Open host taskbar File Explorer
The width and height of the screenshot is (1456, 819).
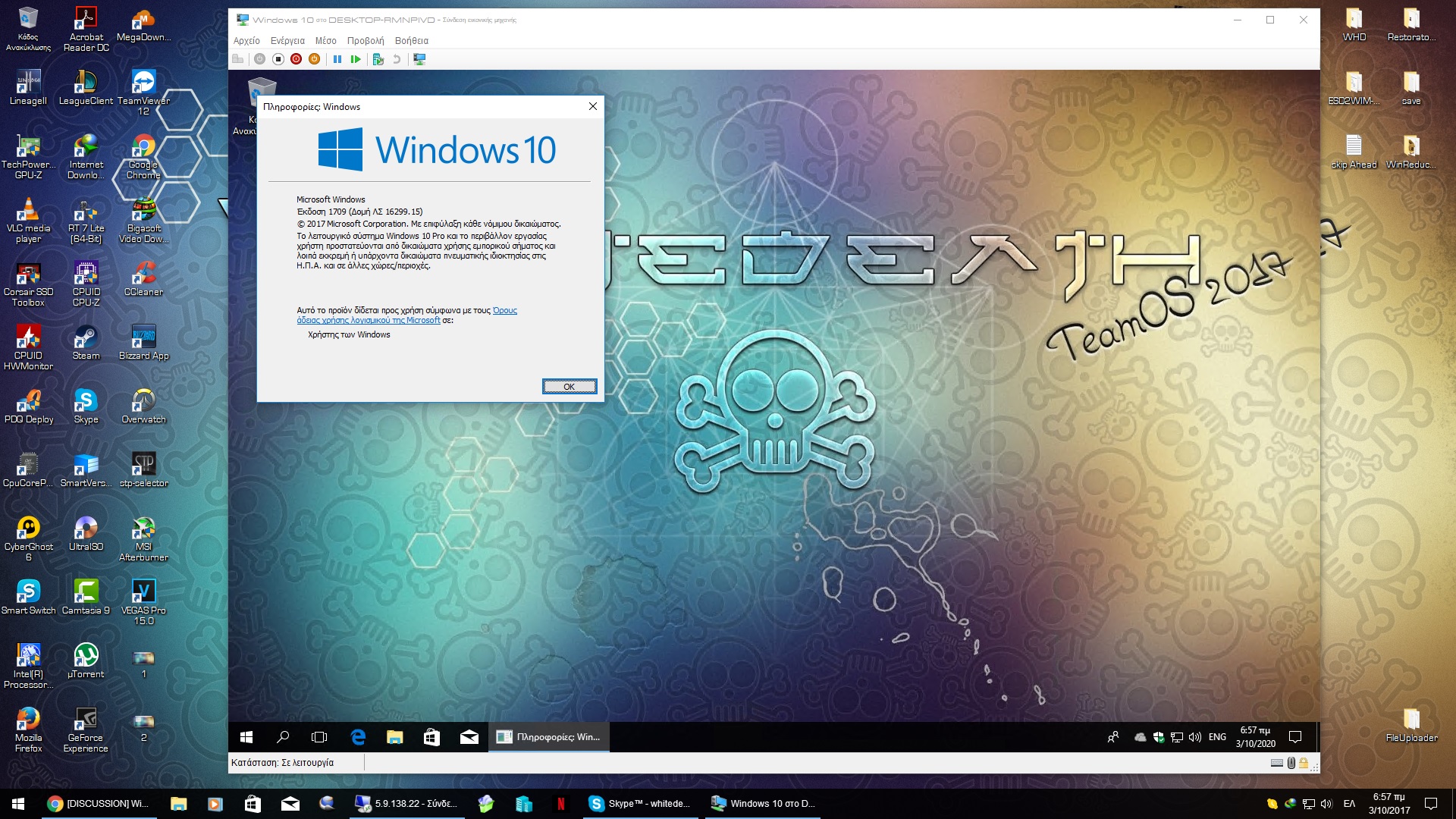pos(178,804)
